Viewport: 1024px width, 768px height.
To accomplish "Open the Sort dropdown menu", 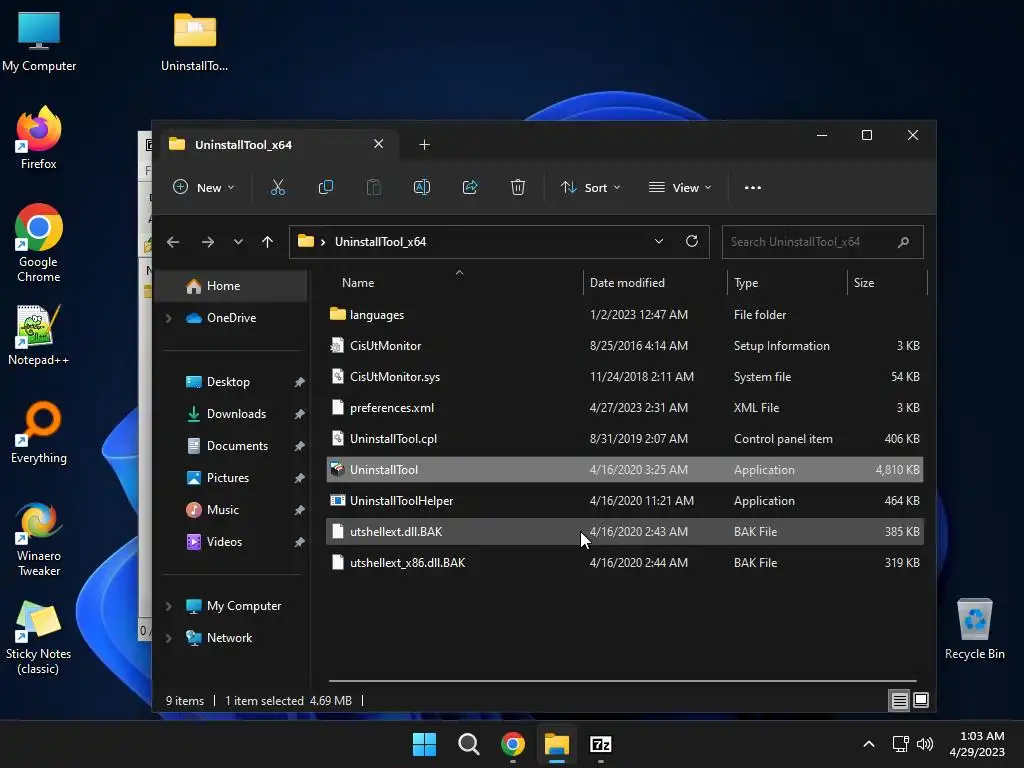I will pos(590,187).
